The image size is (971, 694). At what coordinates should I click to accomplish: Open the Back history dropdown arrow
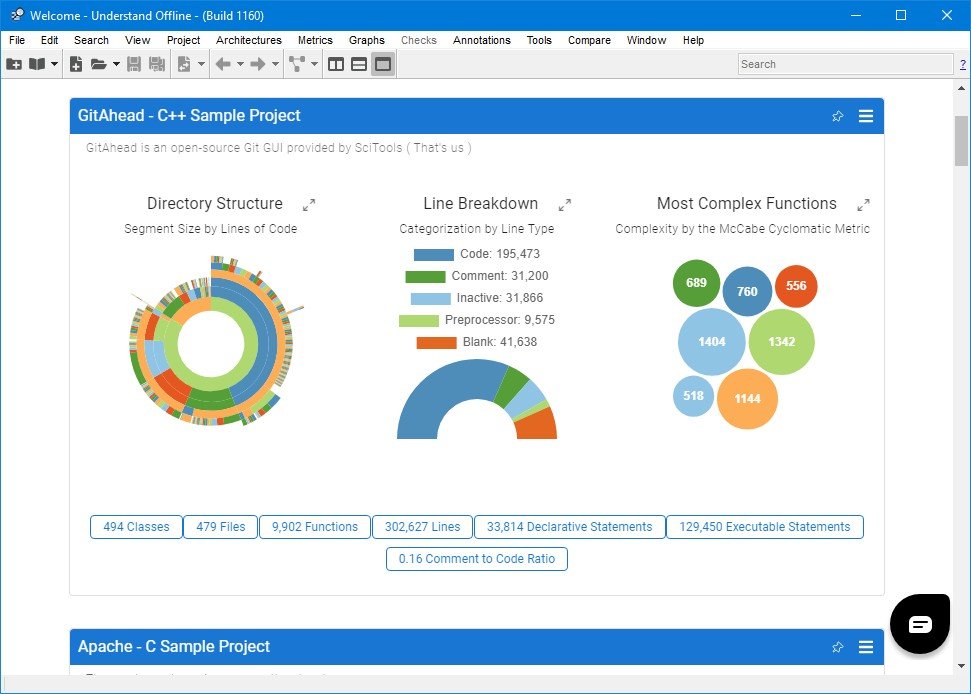tap(240, 64)
